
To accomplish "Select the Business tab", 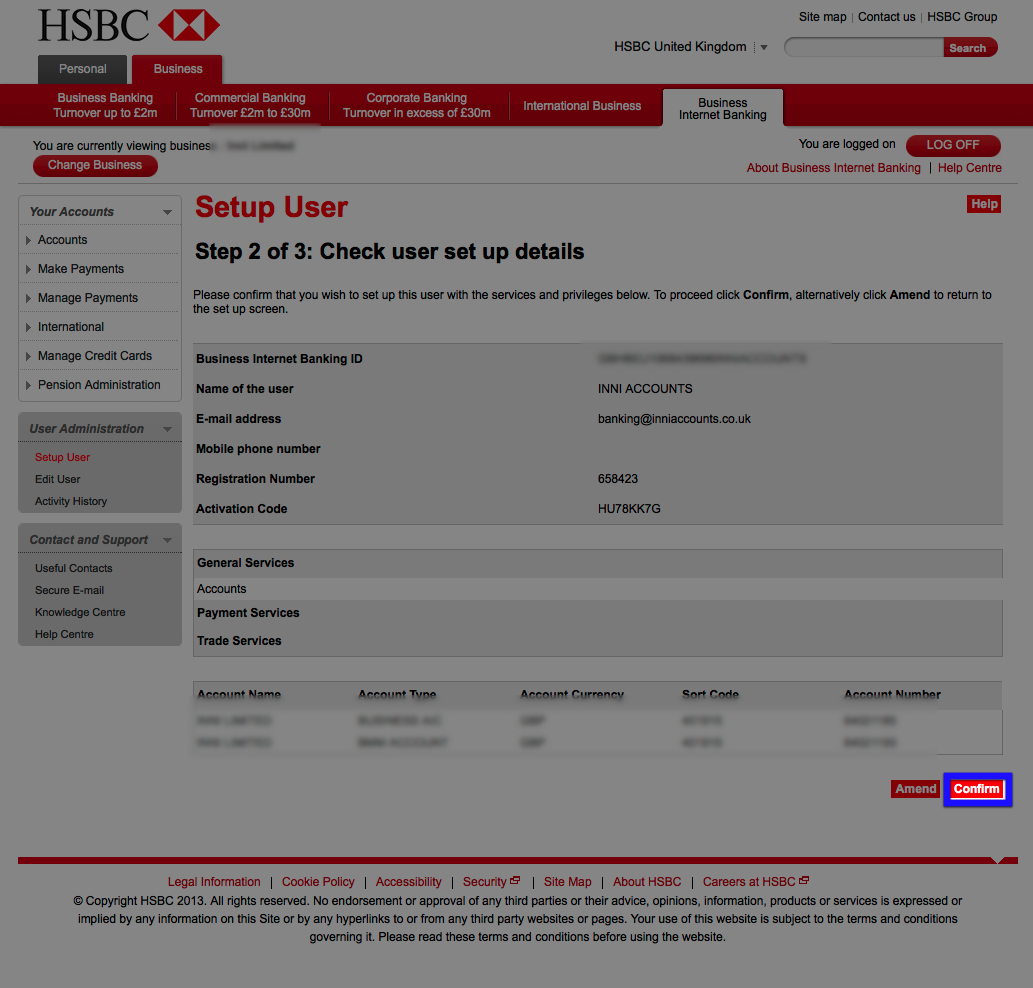I will point(177,69).
